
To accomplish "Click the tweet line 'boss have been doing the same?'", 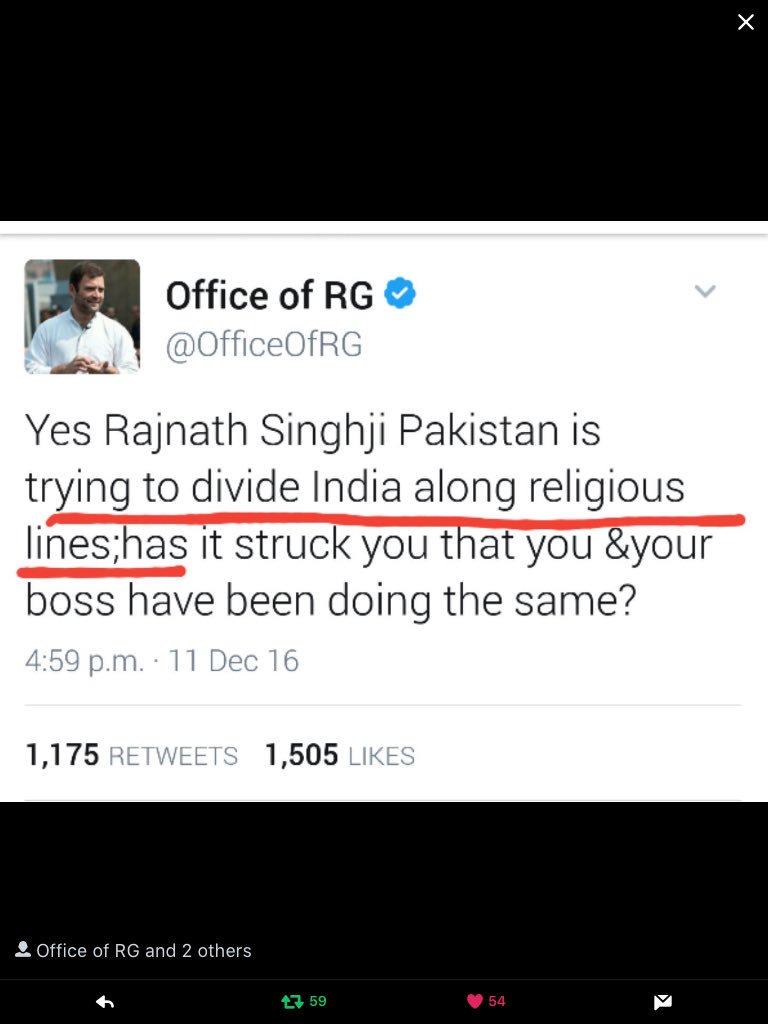I will (330, 601).
